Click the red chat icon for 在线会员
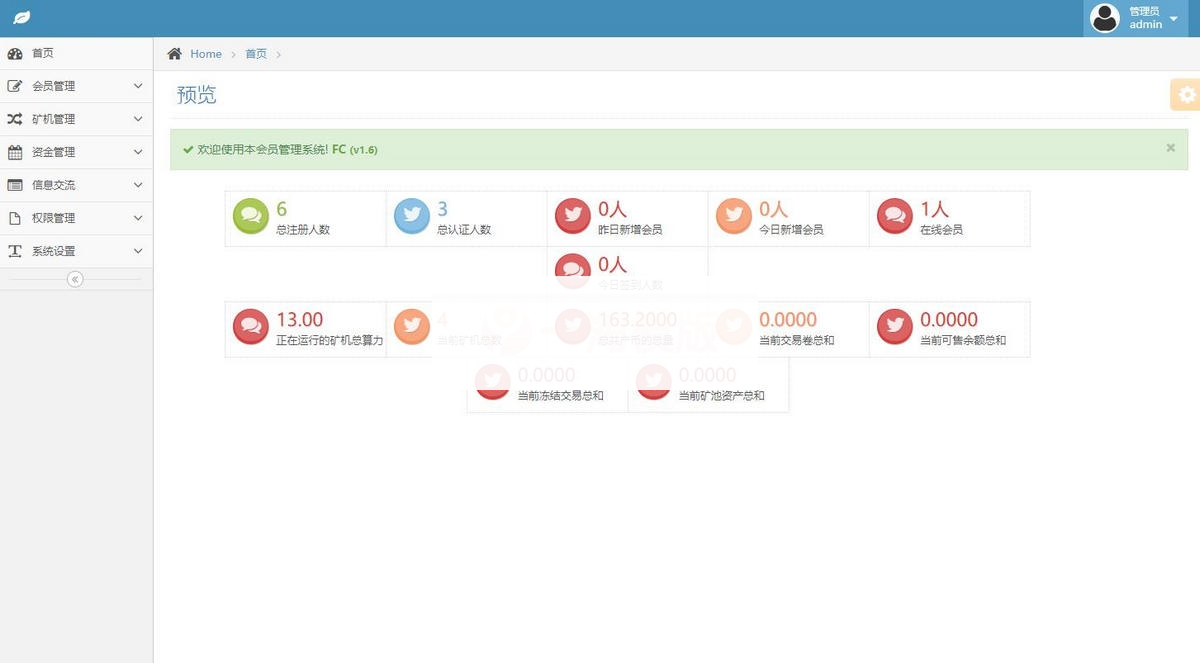The width and height of the screenshot is (1200, 663). (895, 216)
